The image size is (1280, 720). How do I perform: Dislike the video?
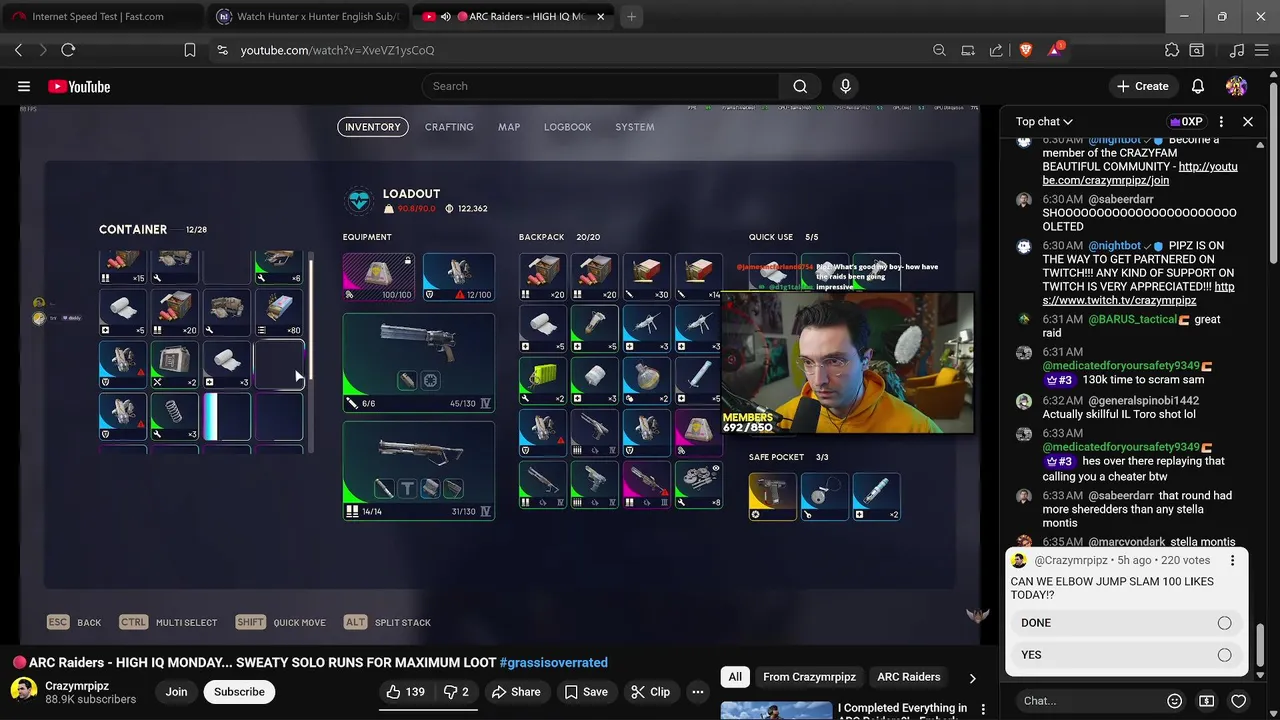point(456,692)
